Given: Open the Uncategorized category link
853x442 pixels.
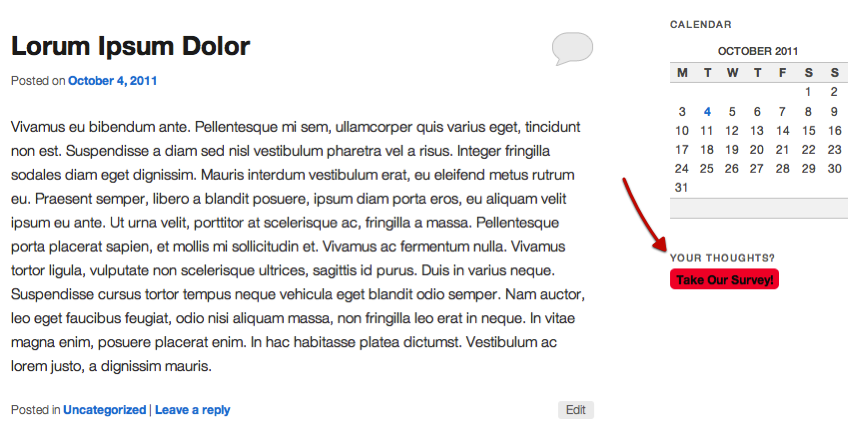Looking at the screenshot, I should 104,410.
